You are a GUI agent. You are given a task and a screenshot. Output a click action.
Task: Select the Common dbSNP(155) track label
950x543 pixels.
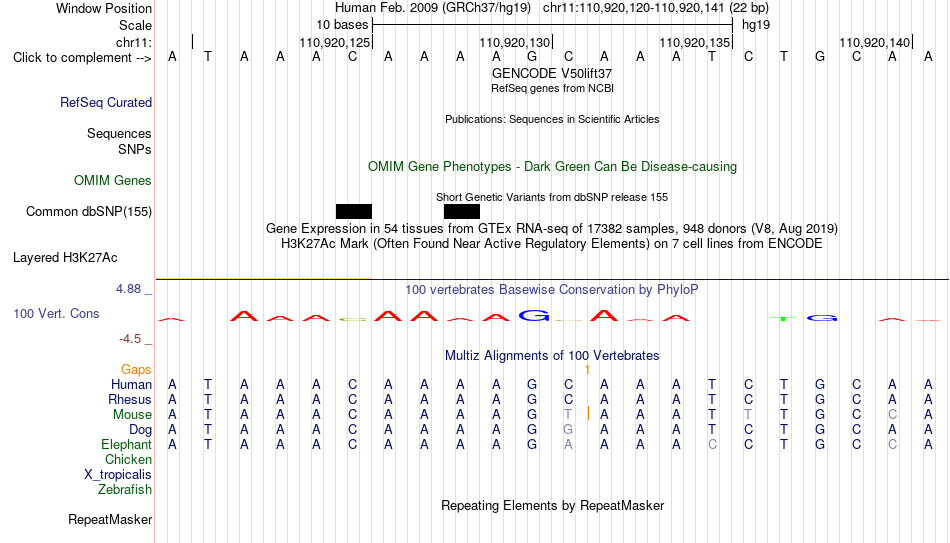pyautogui.click(x=89, y=212)
